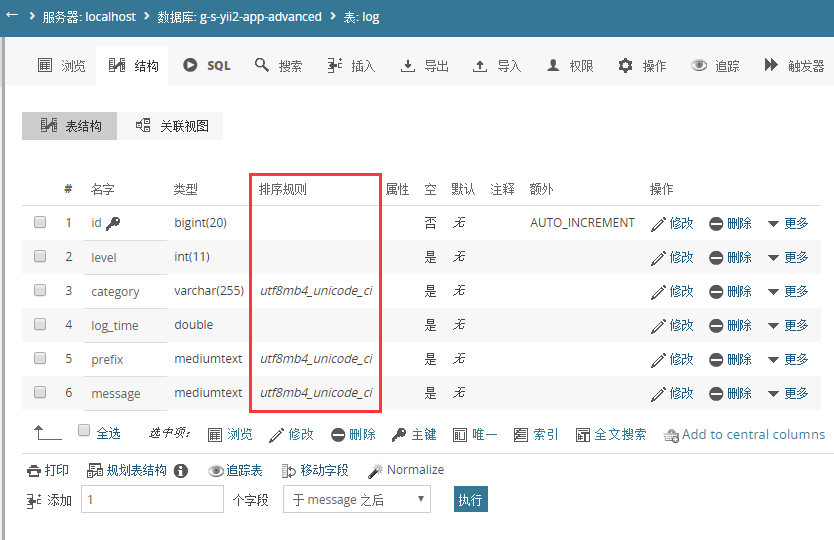
Task: Click the primary key icon below table
Action: 398,435
